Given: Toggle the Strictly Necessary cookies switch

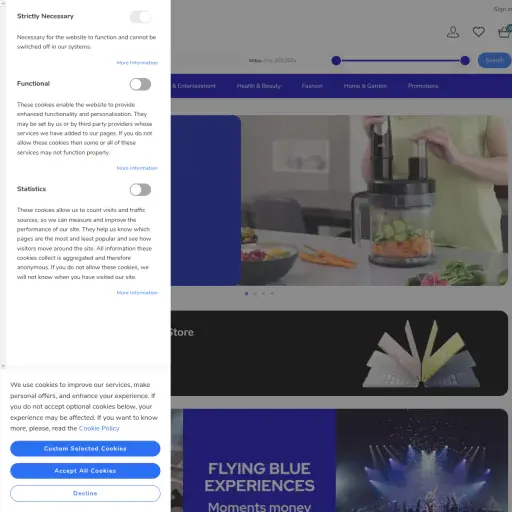Looking at the screenshot, I should point(140,17).
